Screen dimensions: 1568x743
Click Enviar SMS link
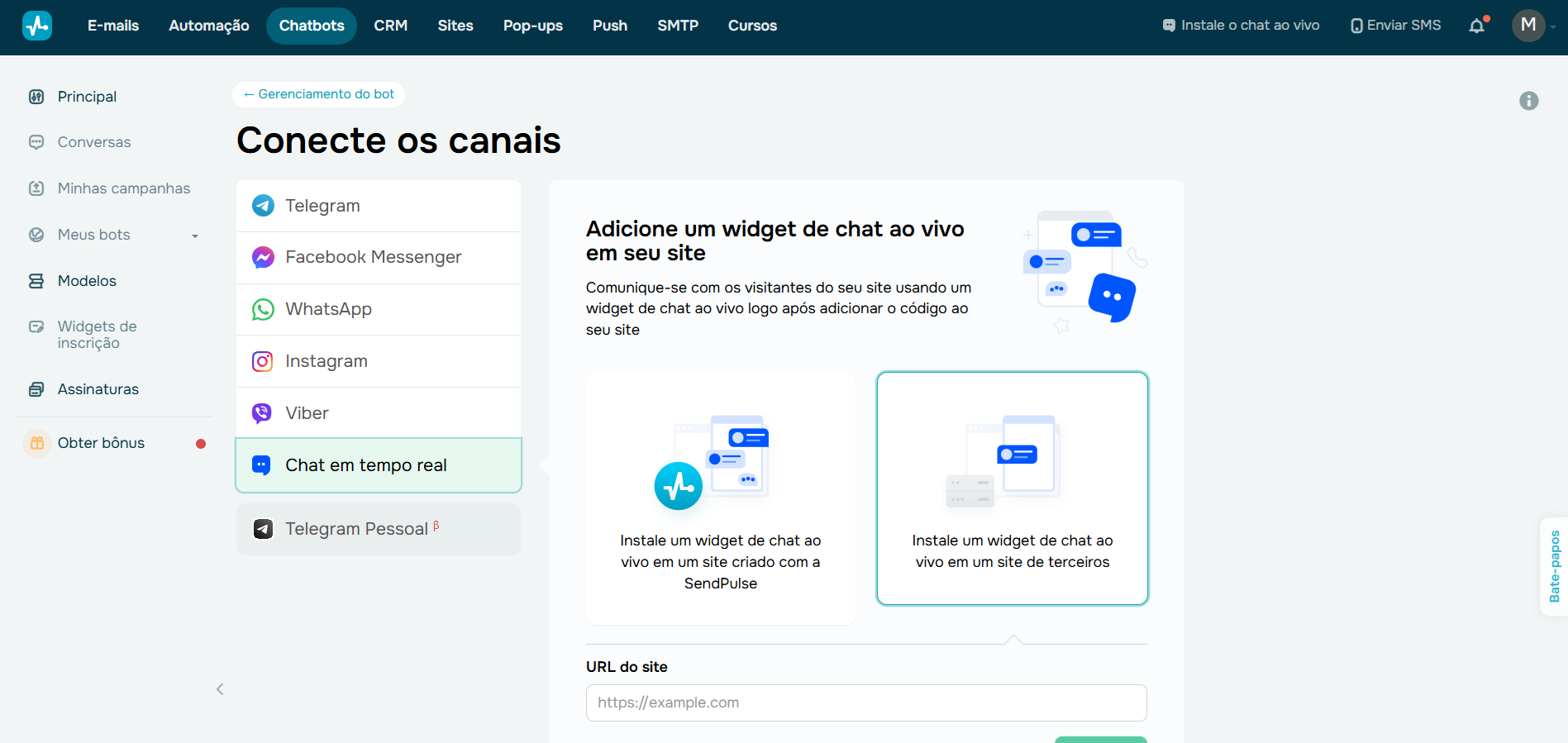coord(1396,26)
